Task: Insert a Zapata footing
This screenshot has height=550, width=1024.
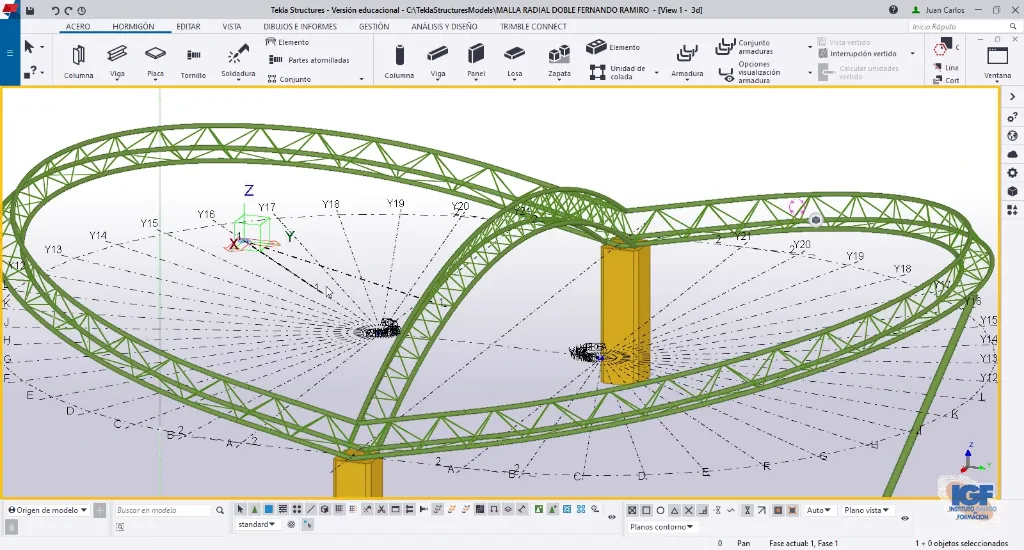Action: [x=559, y=61]
